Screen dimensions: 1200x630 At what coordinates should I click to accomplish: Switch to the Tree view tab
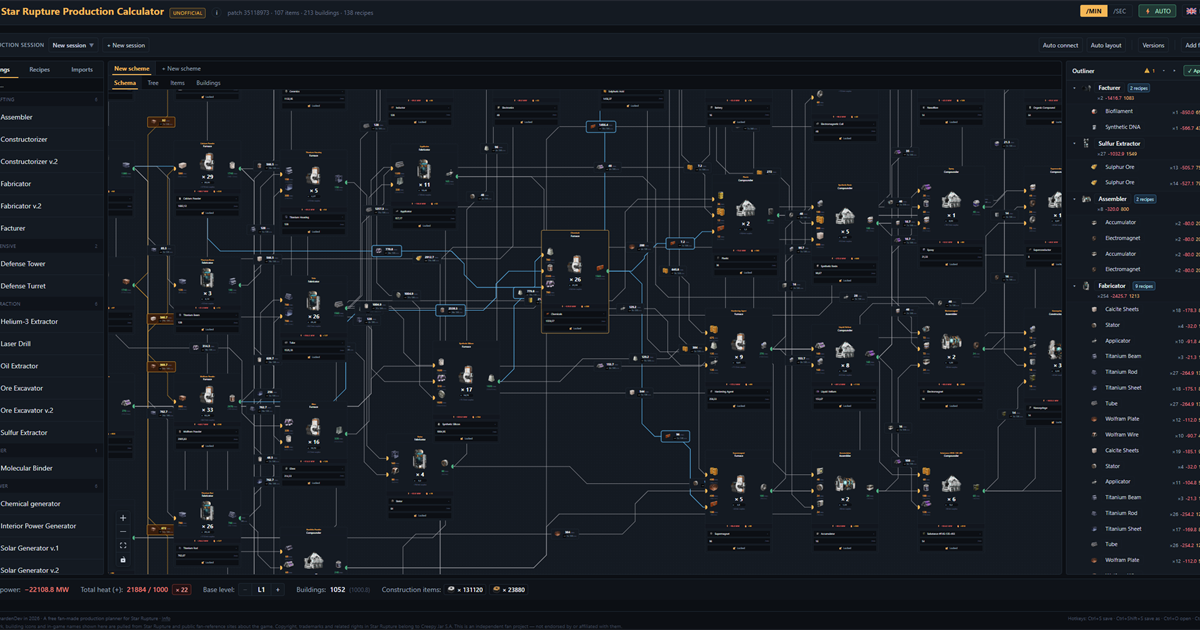(x=153, y=83)
